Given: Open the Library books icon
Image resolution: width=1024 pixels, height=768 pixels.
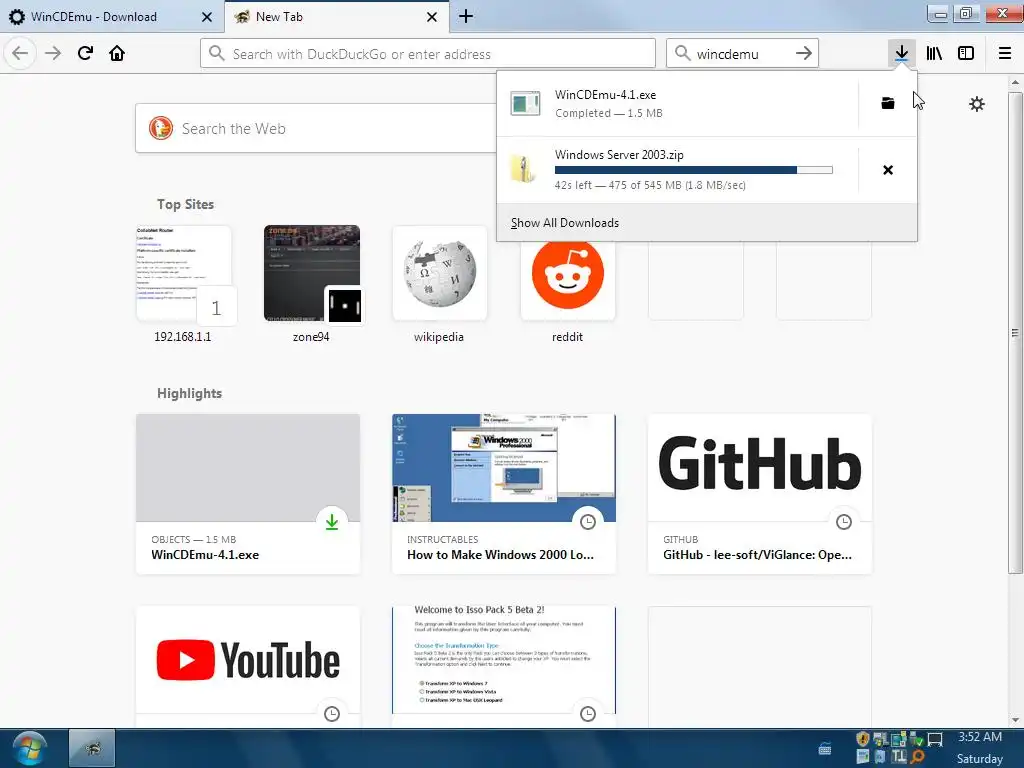Looking at the screenshot, I should point(934,53).
